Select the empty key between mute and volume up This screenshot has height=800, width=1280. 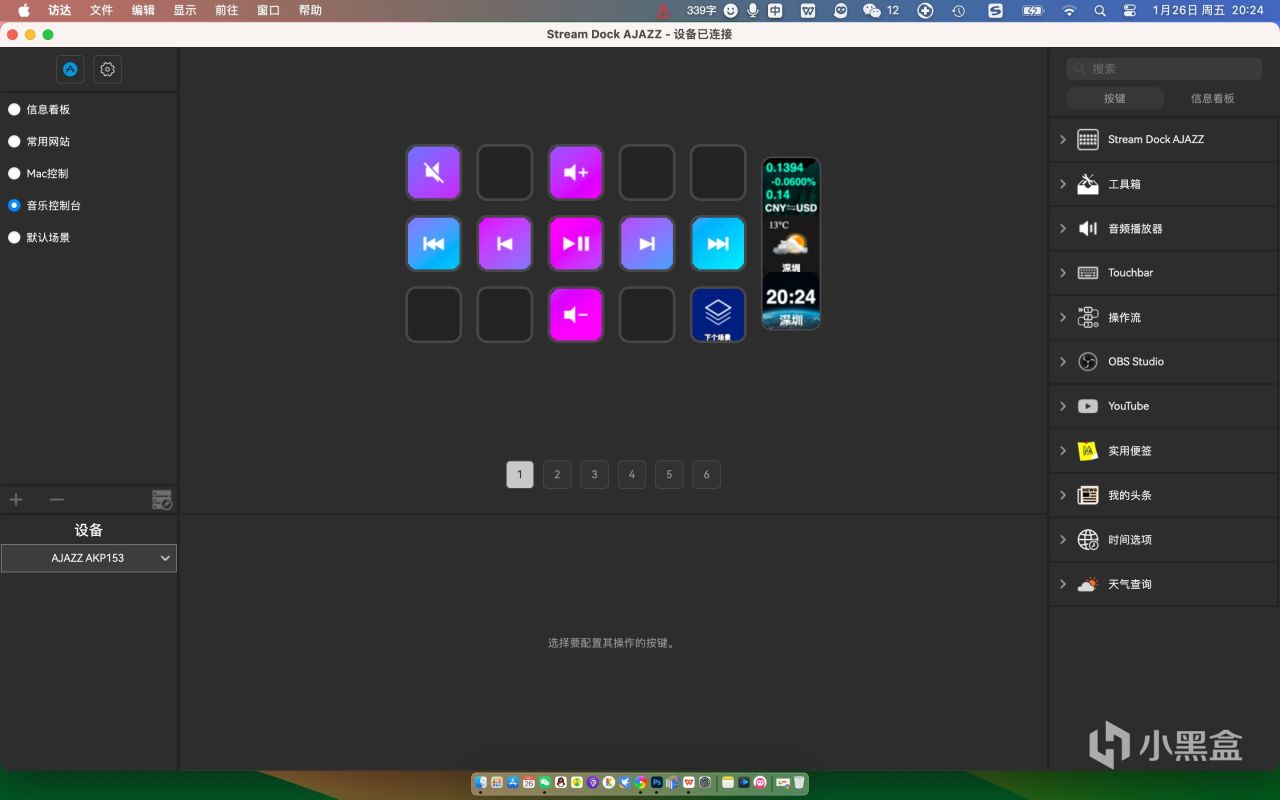click(x=505, y=172)
